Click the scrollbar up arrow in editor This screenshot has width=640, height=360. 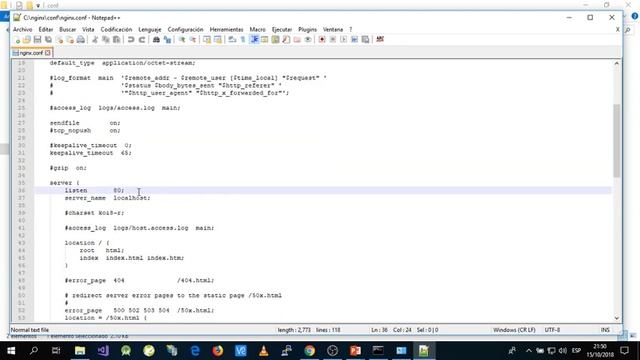(x=616, y=63)
